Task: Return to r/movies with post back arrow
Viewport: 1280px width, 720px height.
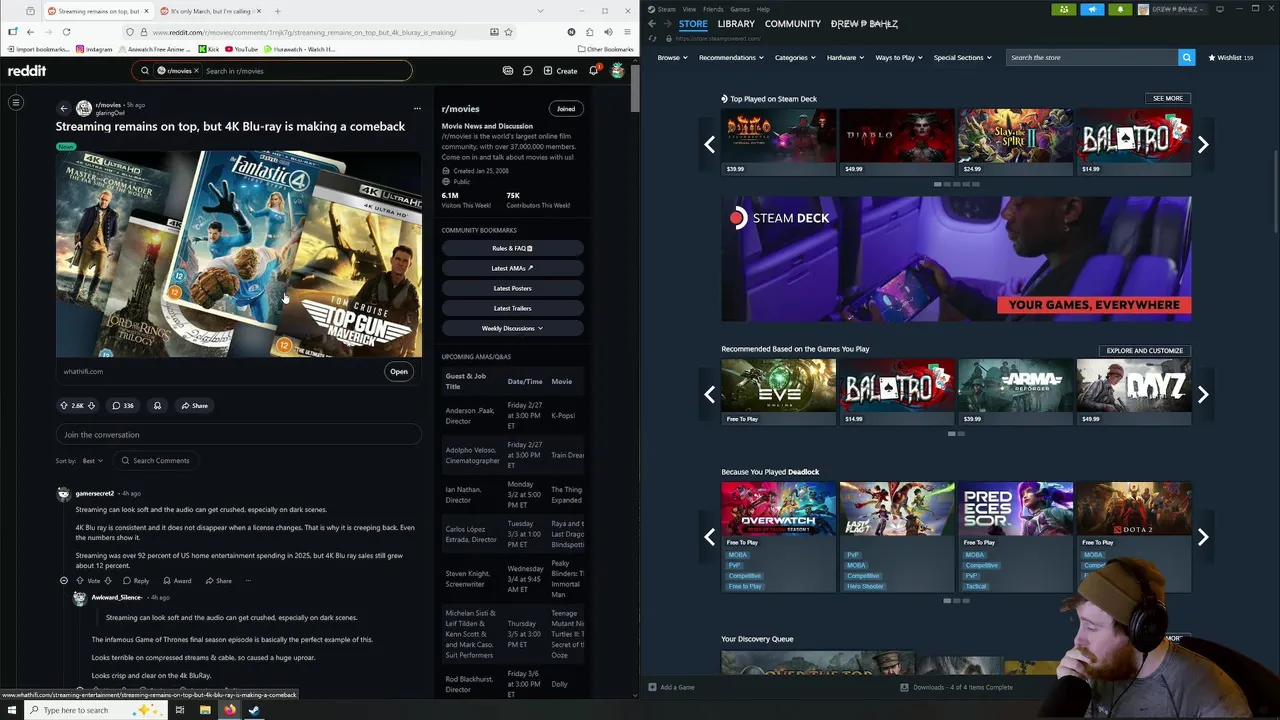Action: pyautogui.click(x=63, y=108)
